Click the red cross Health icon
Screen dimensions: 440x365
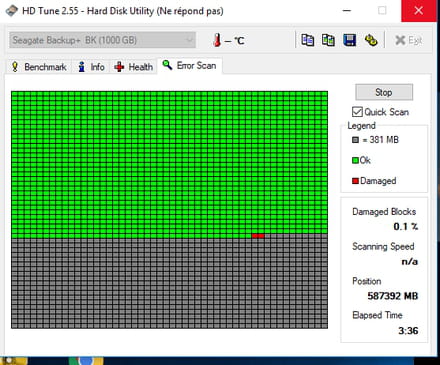click(x=119, y=67)
